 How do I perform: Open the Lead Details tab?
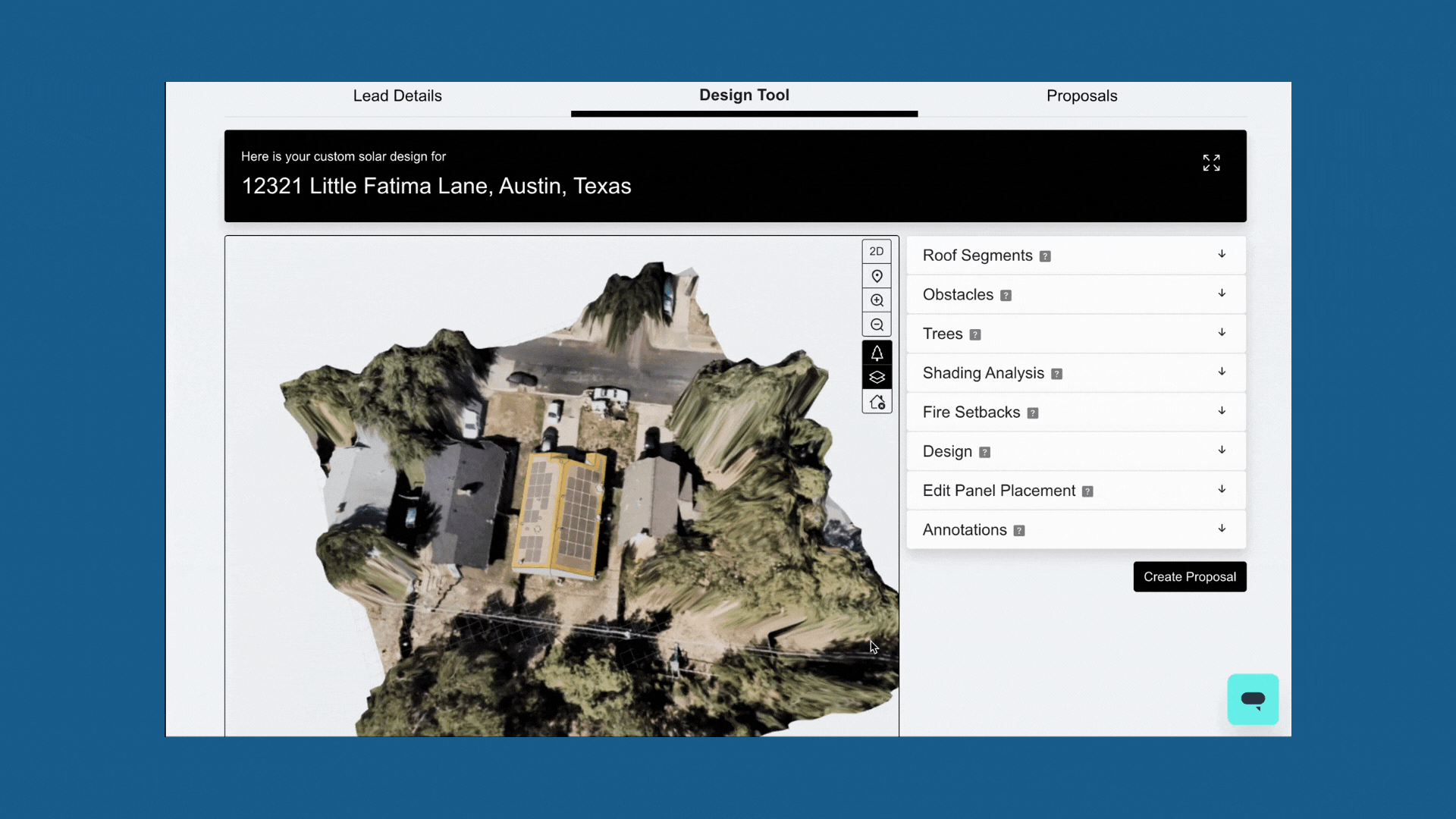397,96
